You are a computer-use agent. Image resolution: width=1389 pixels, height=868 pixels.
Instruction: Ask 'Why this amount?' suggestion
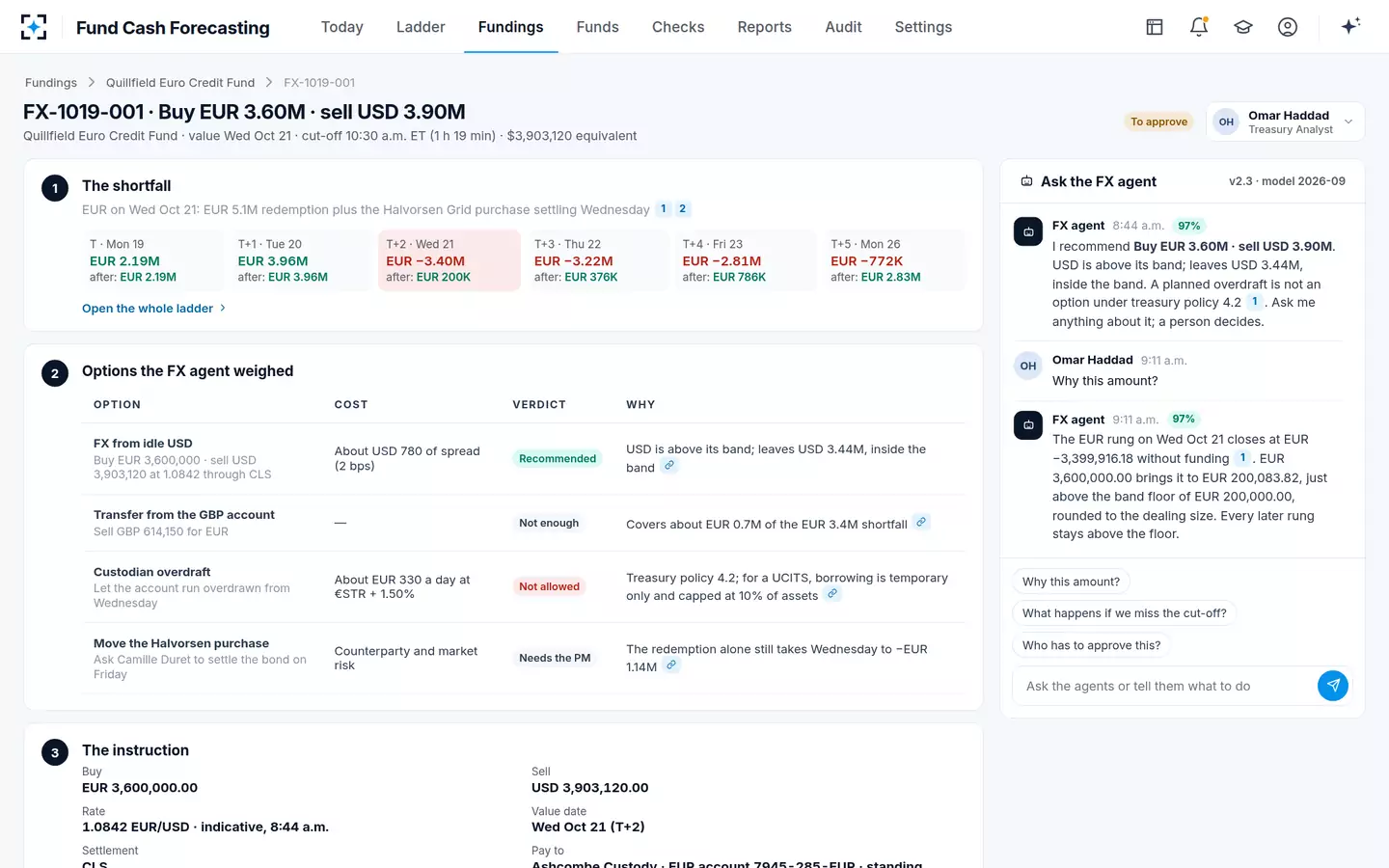pyautogui.click(x=1071, y=582)
